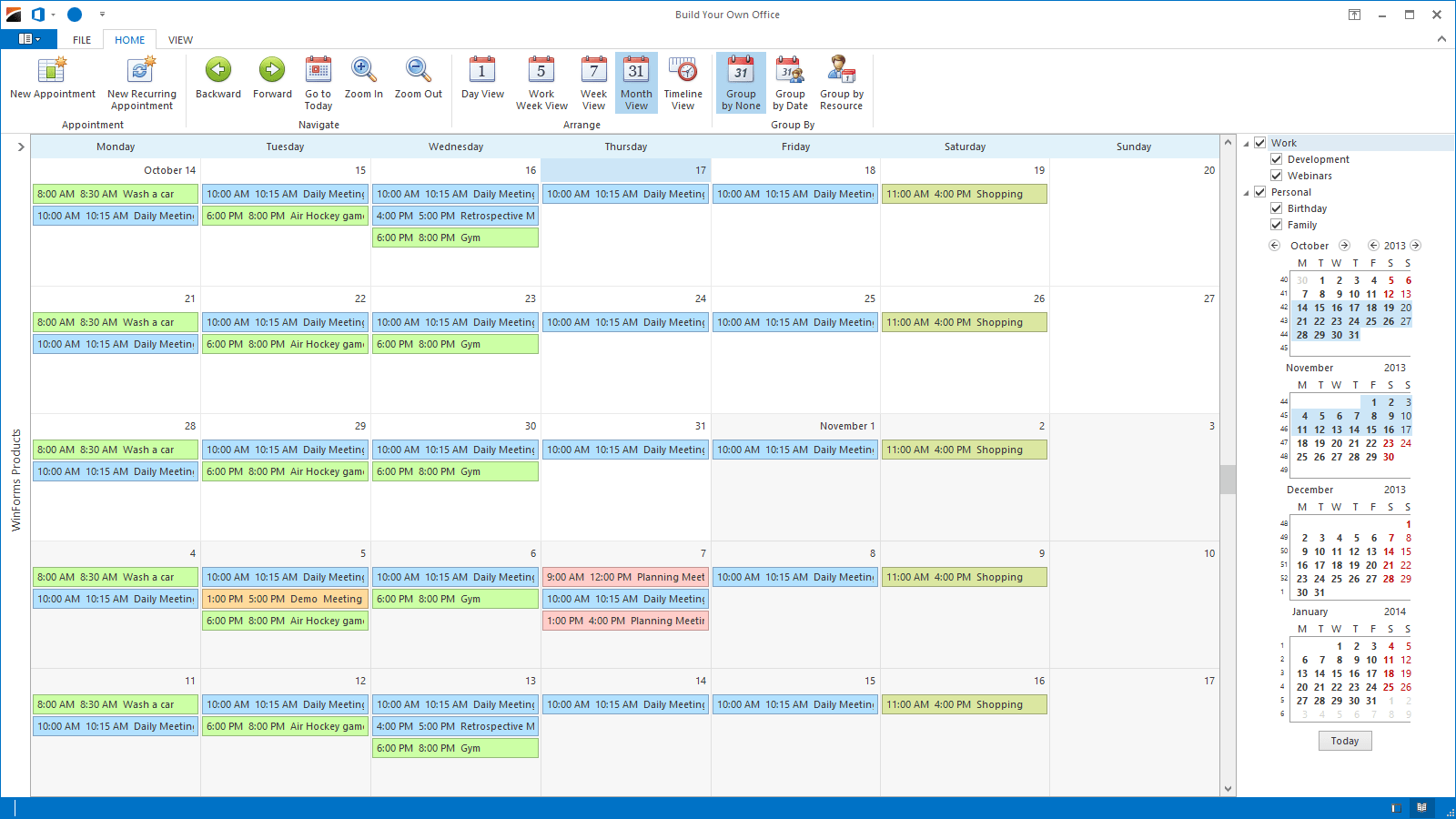Uncheck the Personal calendar checkbox
The width and height of the screenshot is (1456, 819).
click(1260, 192)
